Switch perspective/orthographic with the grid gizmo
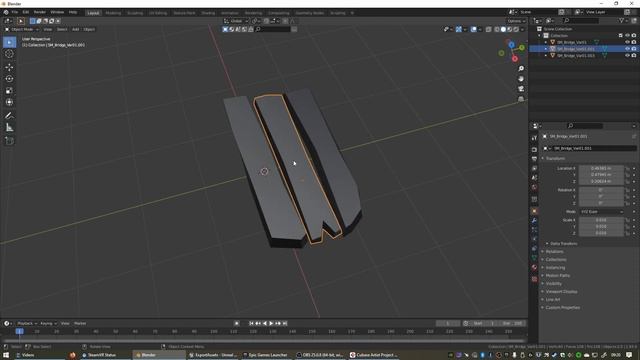Viewport: 640px width, 360px height. pos(521,99)
